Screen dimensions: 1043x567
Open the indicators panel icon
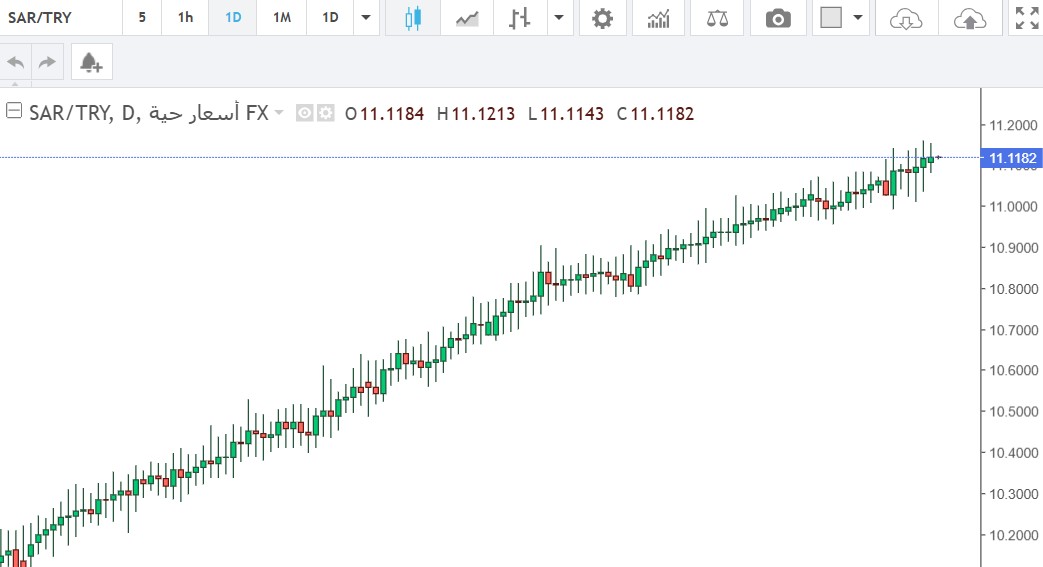(x=659, y=18)
